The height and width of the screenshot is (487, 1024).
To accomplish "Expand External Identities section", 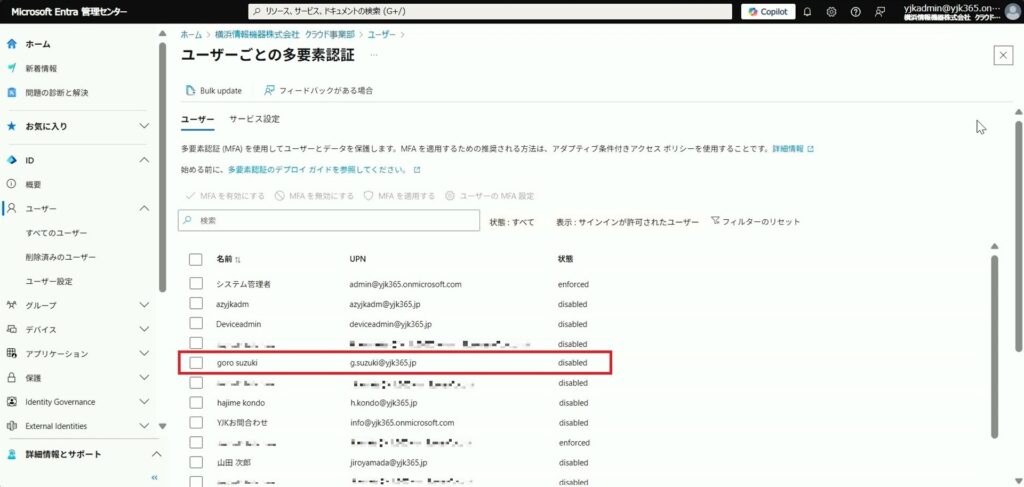I will (x=145, y=426).
